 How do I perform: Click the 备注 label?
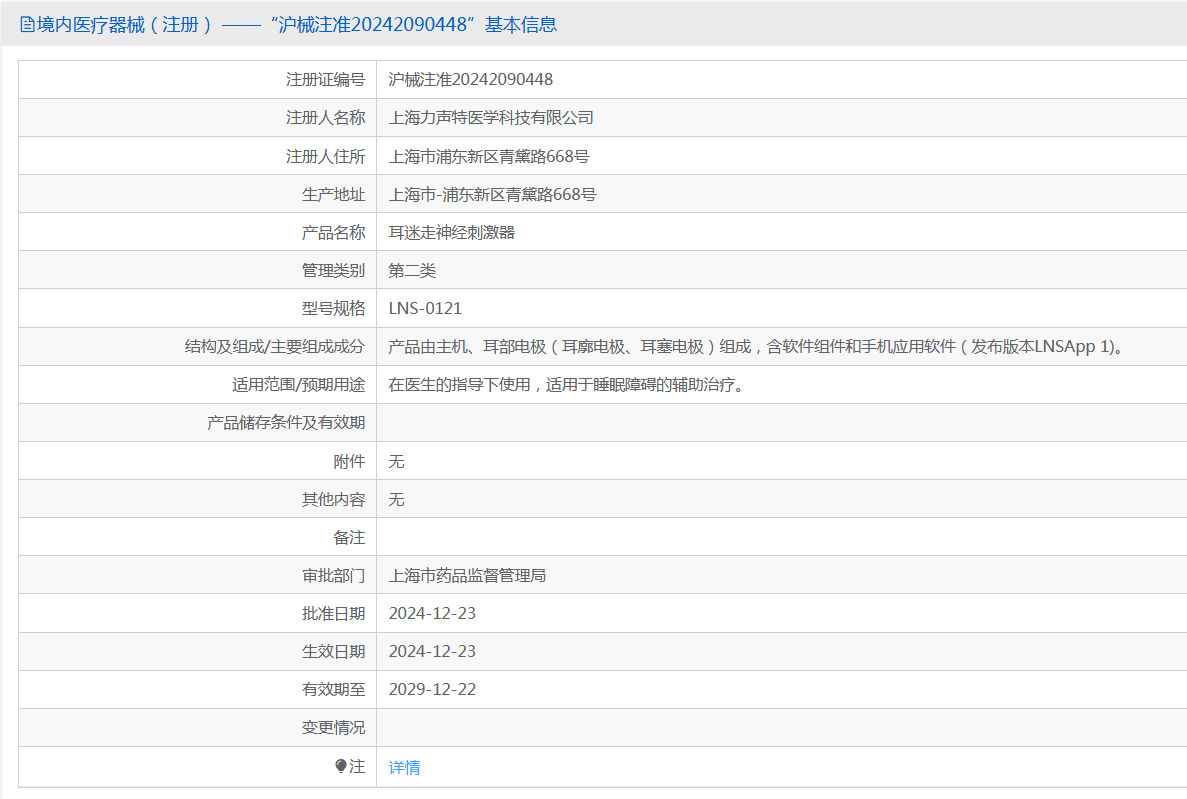(x=349, y=537)
